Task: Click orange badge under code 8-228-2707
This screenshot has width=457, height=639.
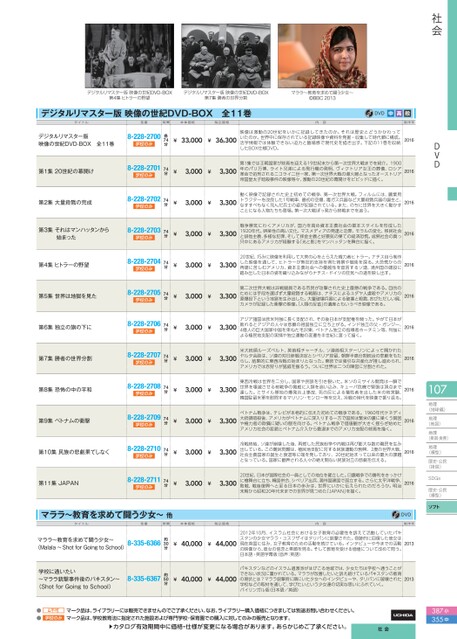Action: (144, 362)
